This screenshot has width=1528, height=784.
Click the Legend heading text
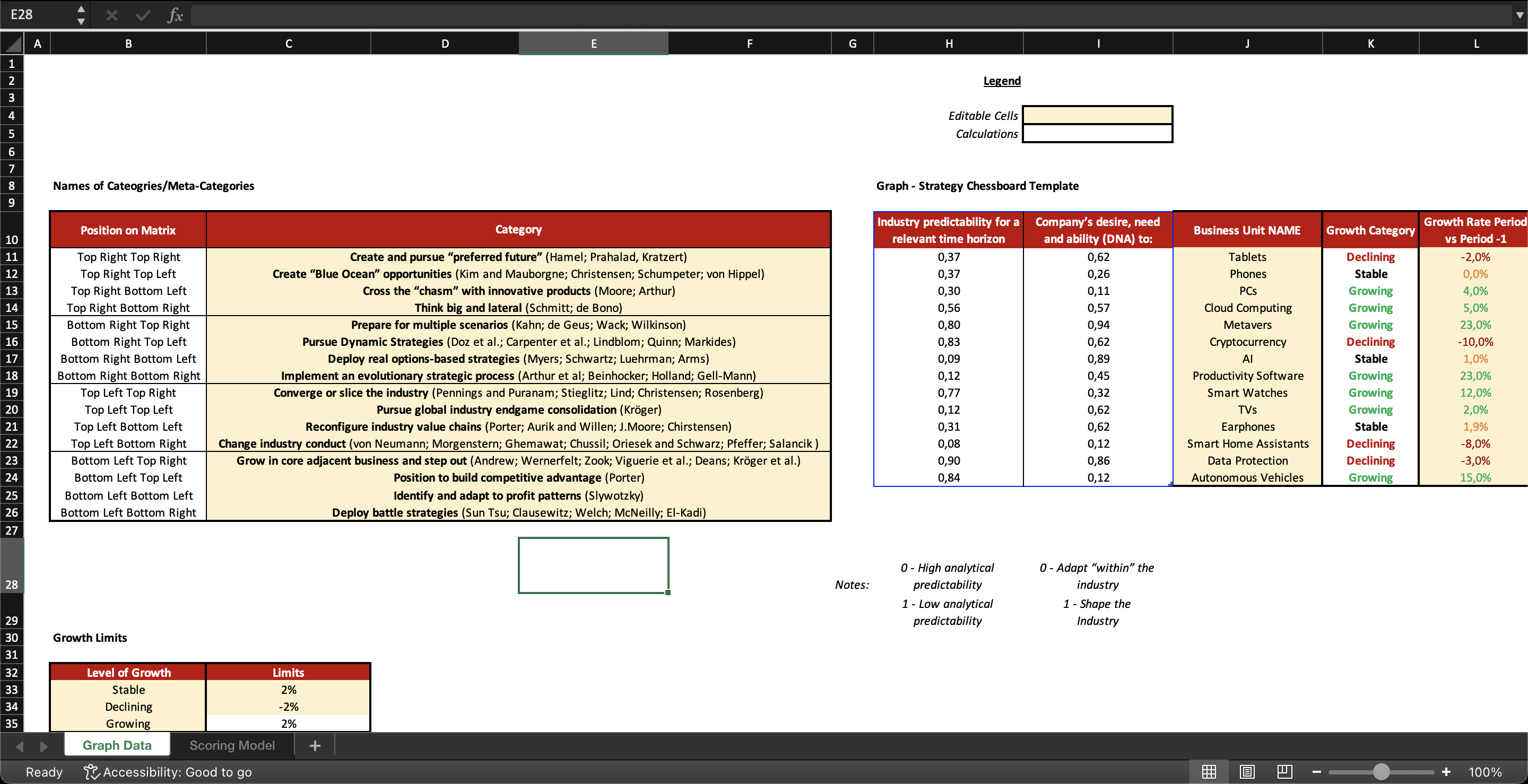1002,81
